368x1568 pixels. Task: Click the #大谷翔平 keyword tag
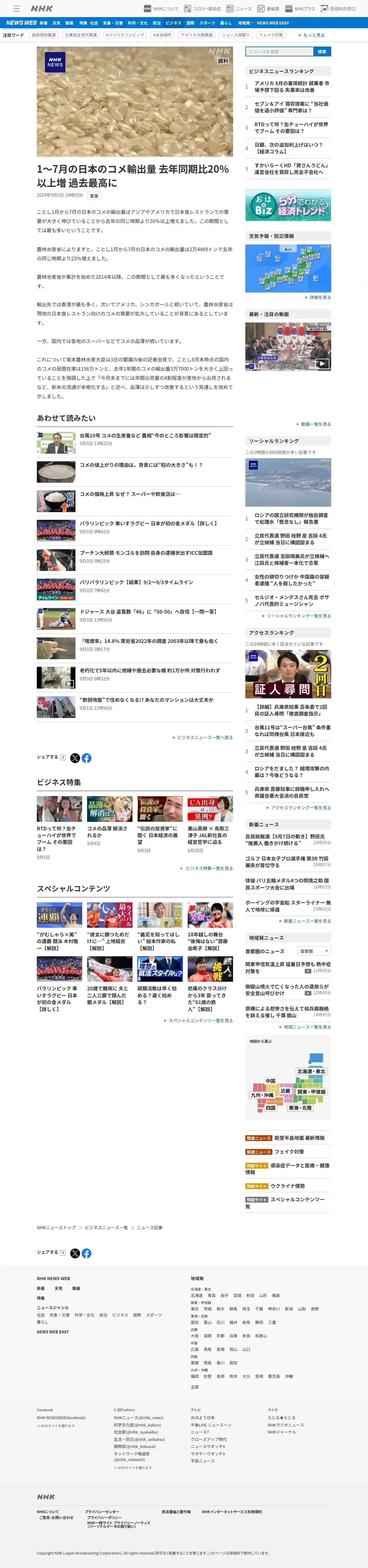[x=162, y=35]
